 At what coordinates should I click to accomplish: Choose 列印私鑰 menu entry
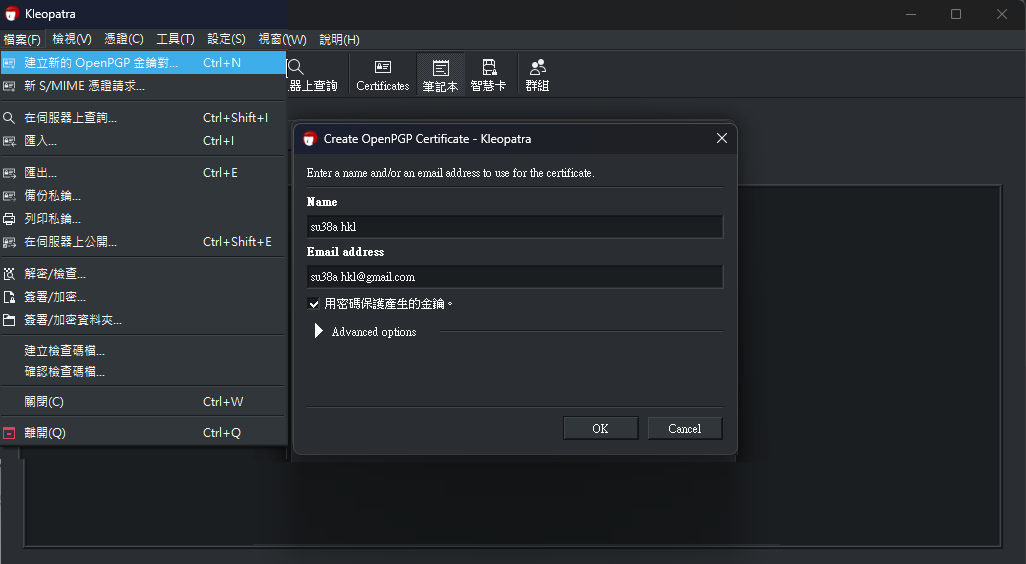[x=143, y=219]
